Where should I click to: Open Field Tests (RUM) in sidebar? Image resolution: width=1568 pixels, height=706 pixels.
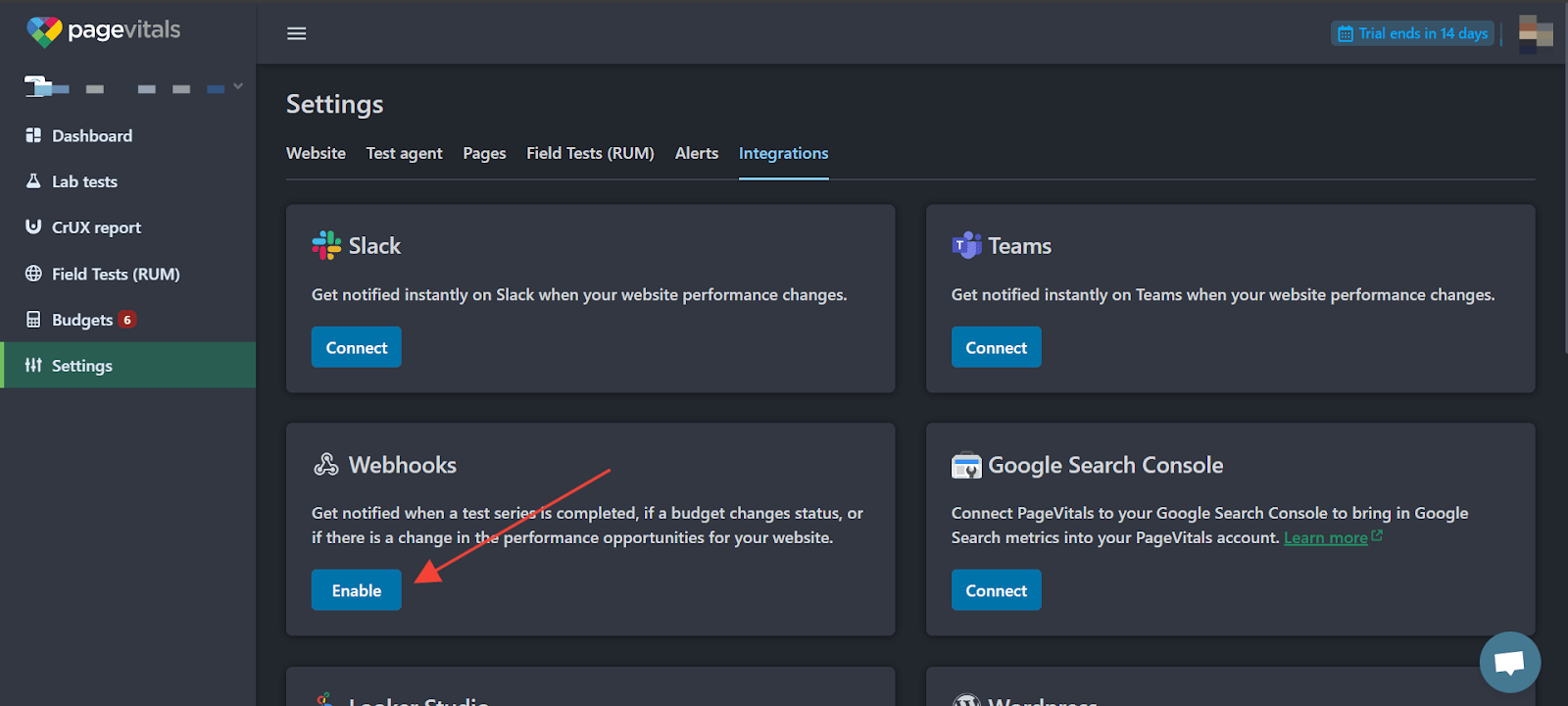(x=127, y=274)
